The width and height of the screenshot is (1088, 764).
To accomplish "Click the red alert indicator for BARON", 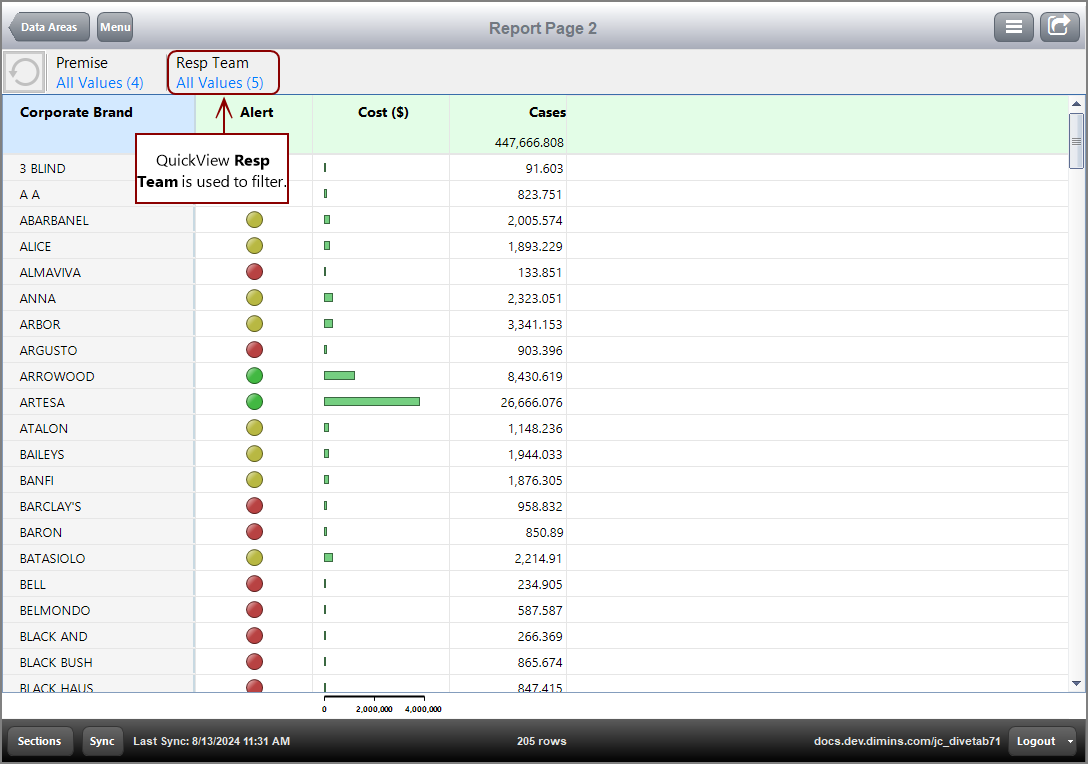I will point(254,531).
